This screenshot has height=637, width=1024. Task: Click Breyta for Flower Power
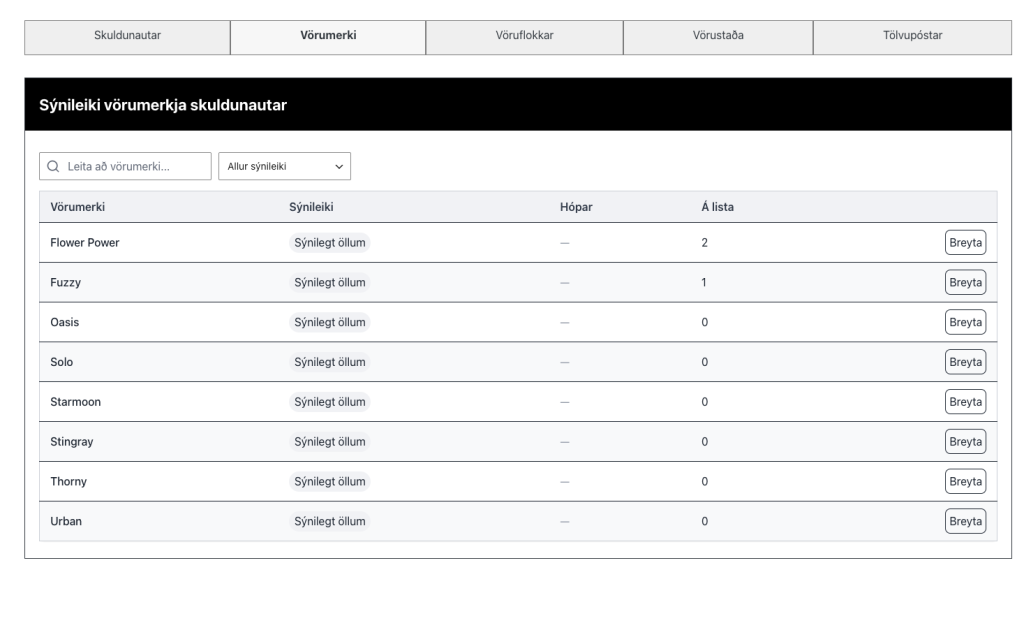point(965,242)
